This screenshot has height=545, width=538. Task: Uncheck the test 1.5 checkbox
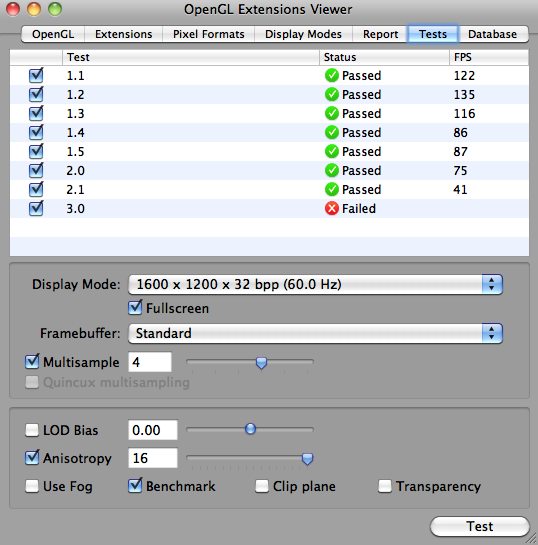(x=36, y=152)
